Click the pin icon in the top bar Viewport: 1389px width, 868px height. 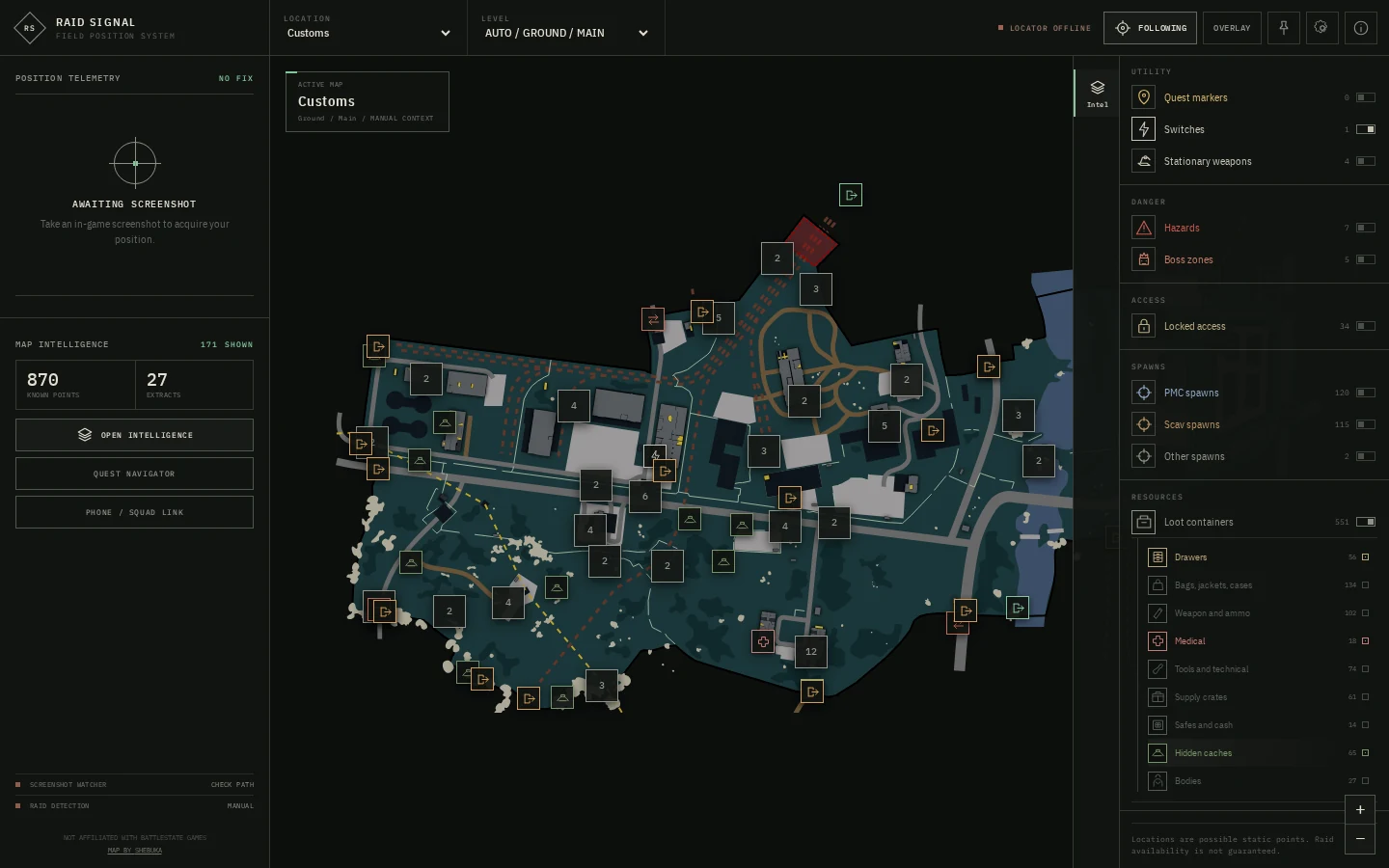1284,28
